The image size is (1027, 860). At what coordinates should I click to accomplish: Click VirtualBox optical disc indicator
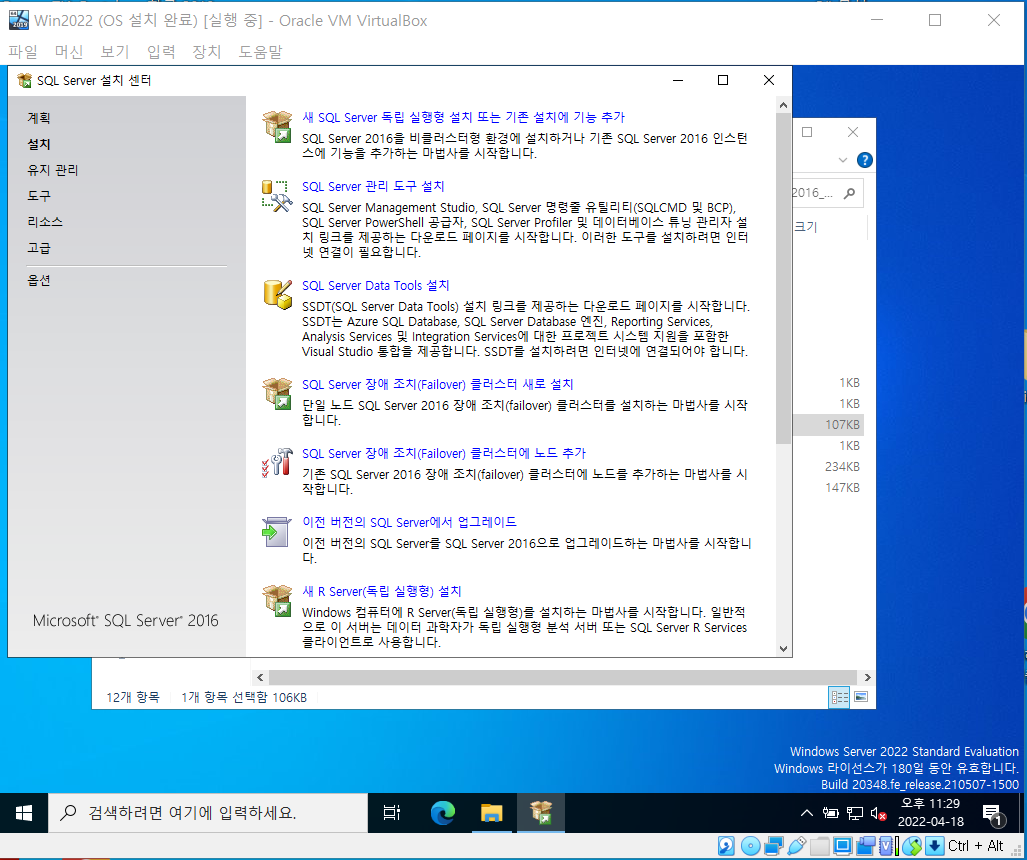(x=750, y=846)
